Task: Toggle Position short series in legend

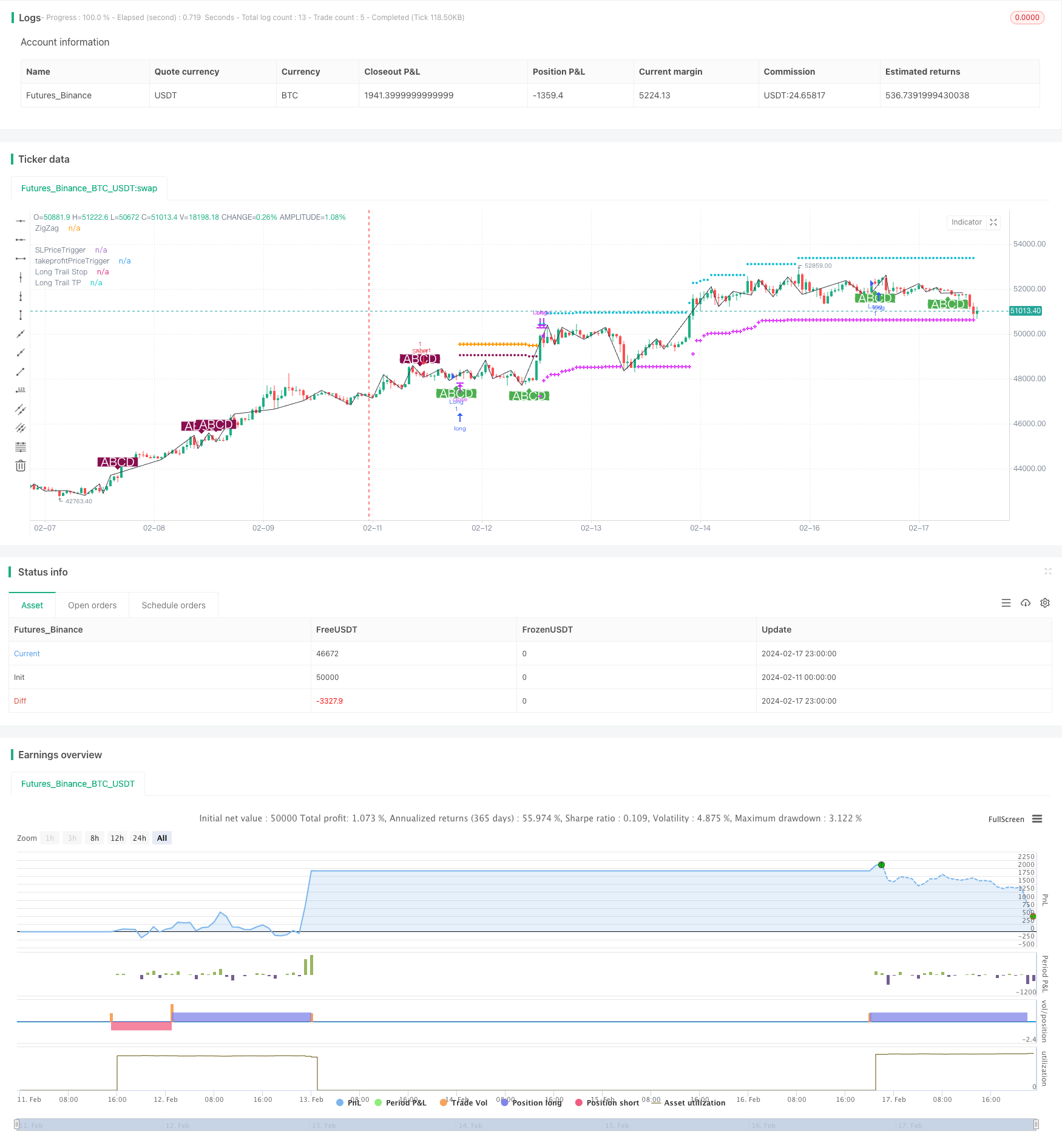Action: (x=607, y=1102)
